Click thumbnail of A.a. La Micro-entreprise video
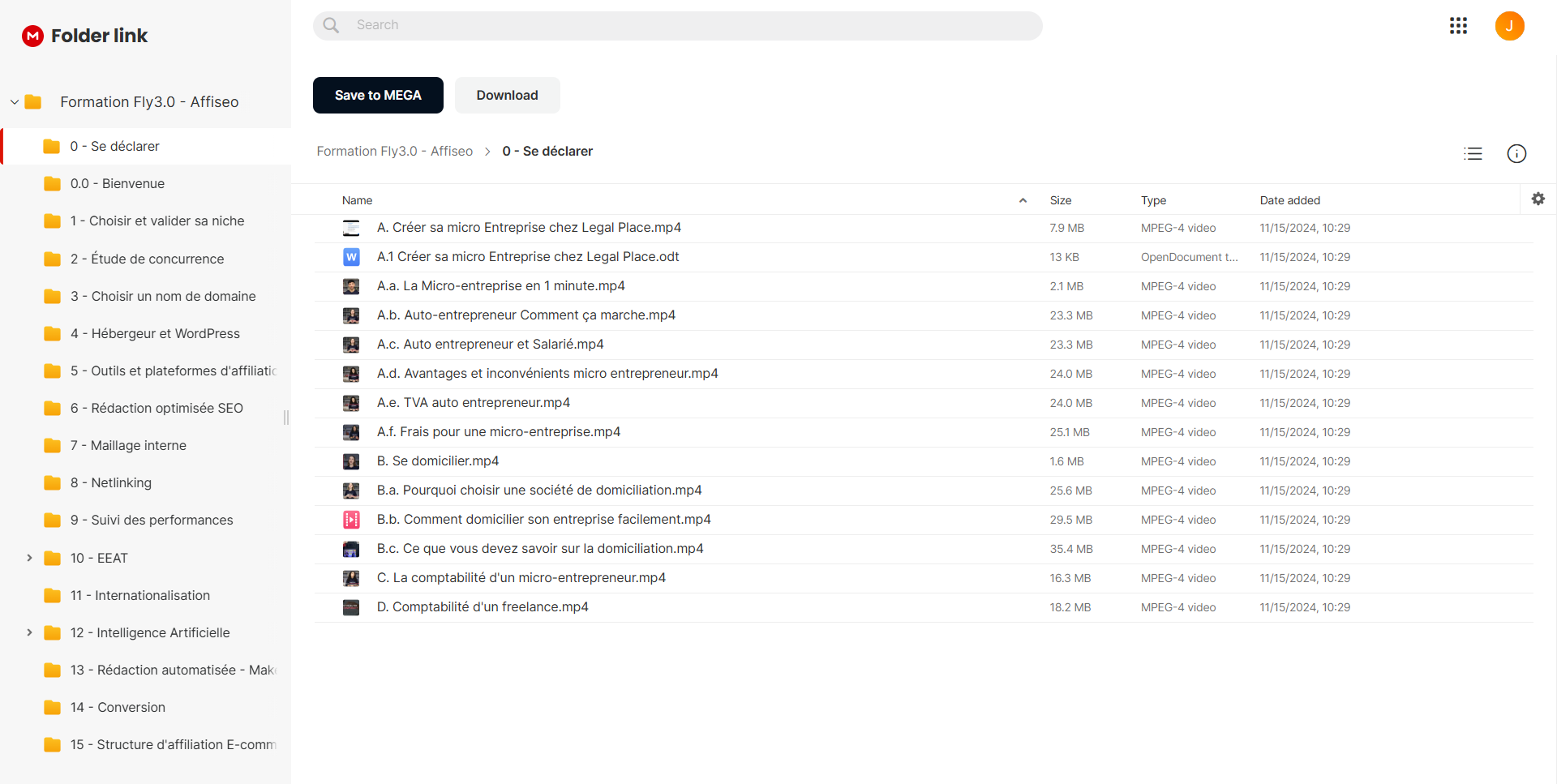Image resolution: width=1557 pixels, height=784 pixels. tap(351, 286)
